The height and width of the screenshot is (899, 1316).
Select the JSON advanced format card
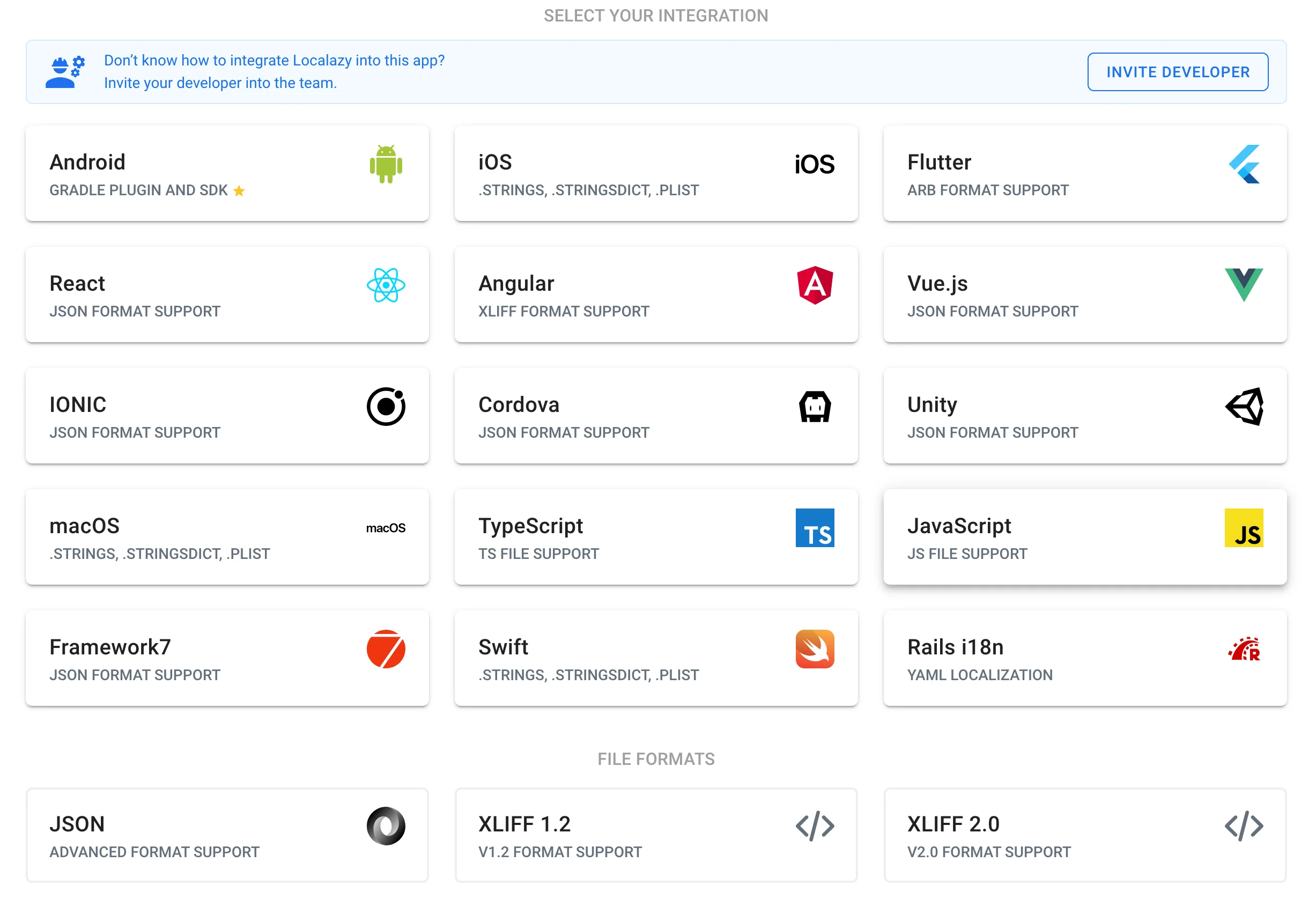[227, 836]
